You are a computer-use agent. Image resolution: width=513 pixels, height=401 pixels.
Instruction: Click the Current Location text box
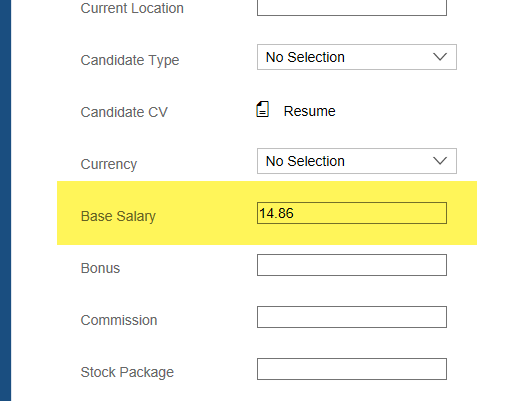pos(352,7)
